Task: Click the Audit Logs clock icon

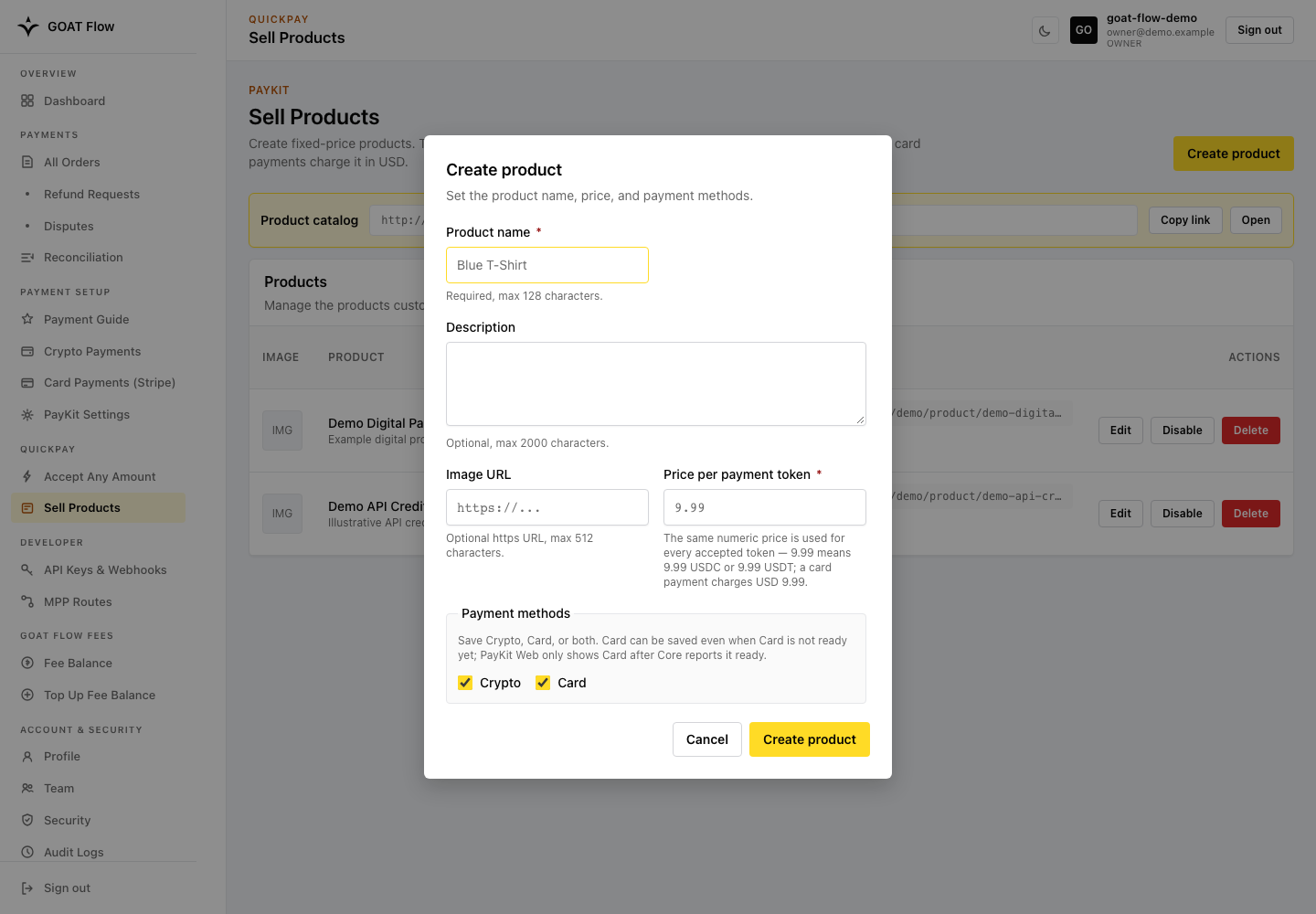Action: click(x=27, y=853)
